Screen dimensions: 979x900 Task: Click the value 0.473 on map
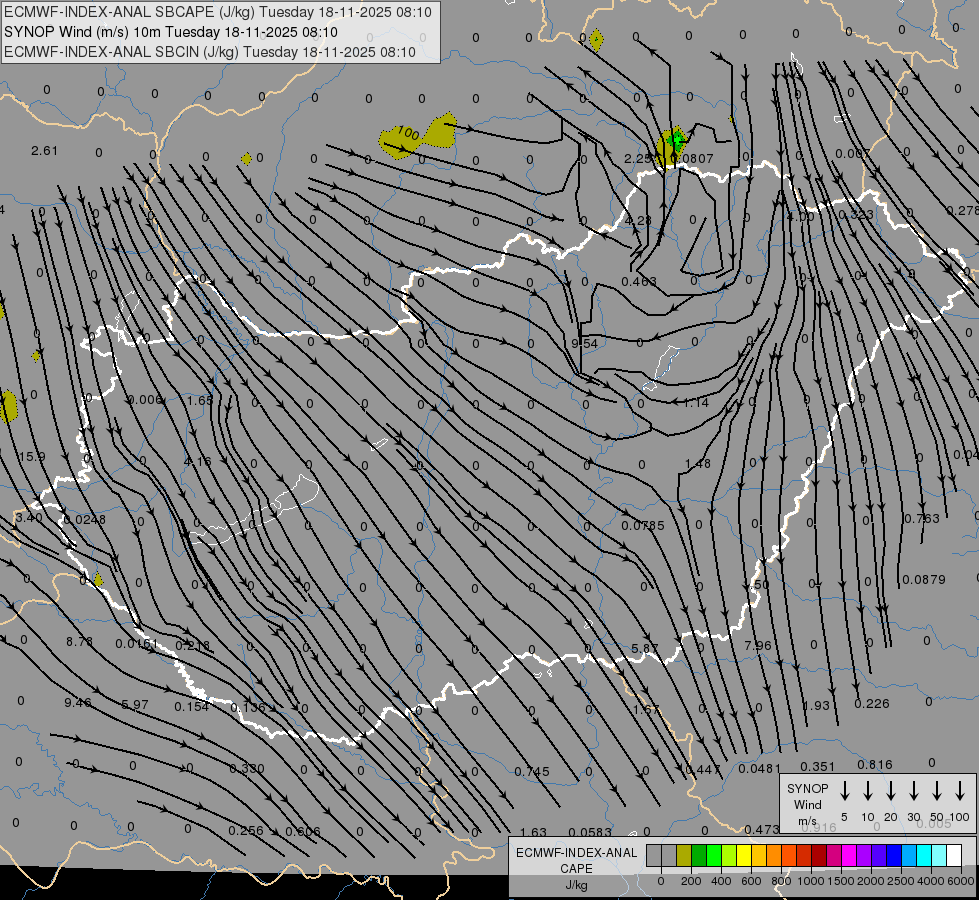tap(762, 829)
